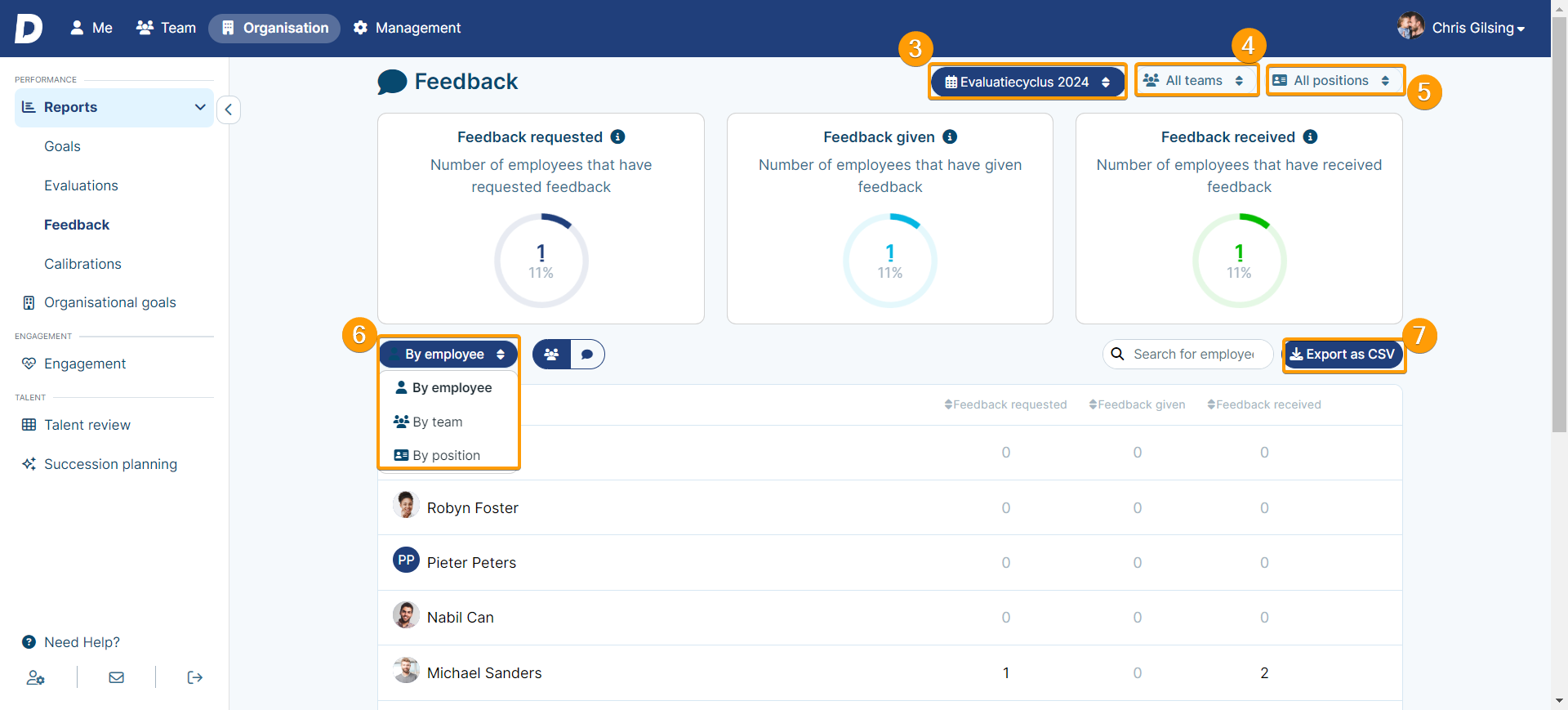Open Goals report
Viewport: 1568px width, 710px height.
pyautogui.click(x=62, y=146)
